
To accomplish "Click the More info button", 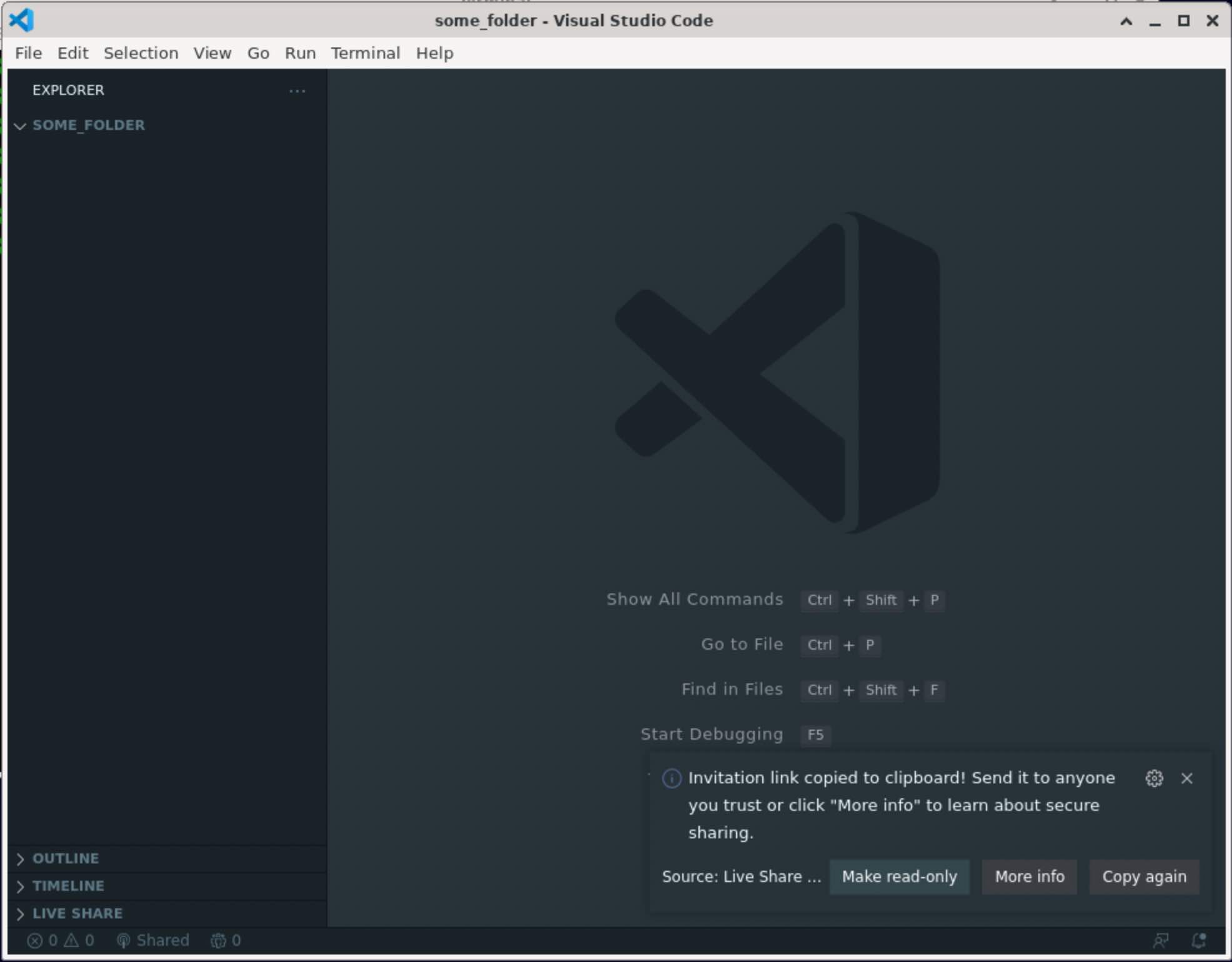I will [1029, 876].
